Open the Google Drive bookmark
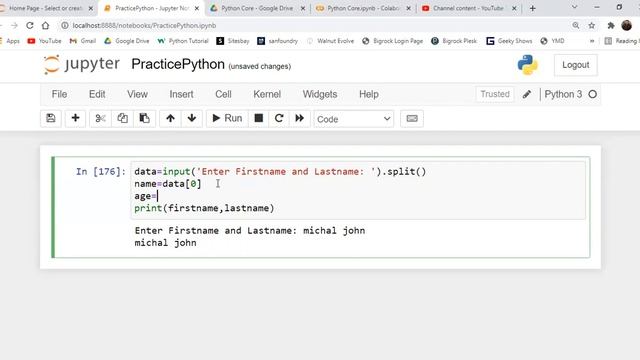This screenshot has width=640, height=360. pos(127,41)
